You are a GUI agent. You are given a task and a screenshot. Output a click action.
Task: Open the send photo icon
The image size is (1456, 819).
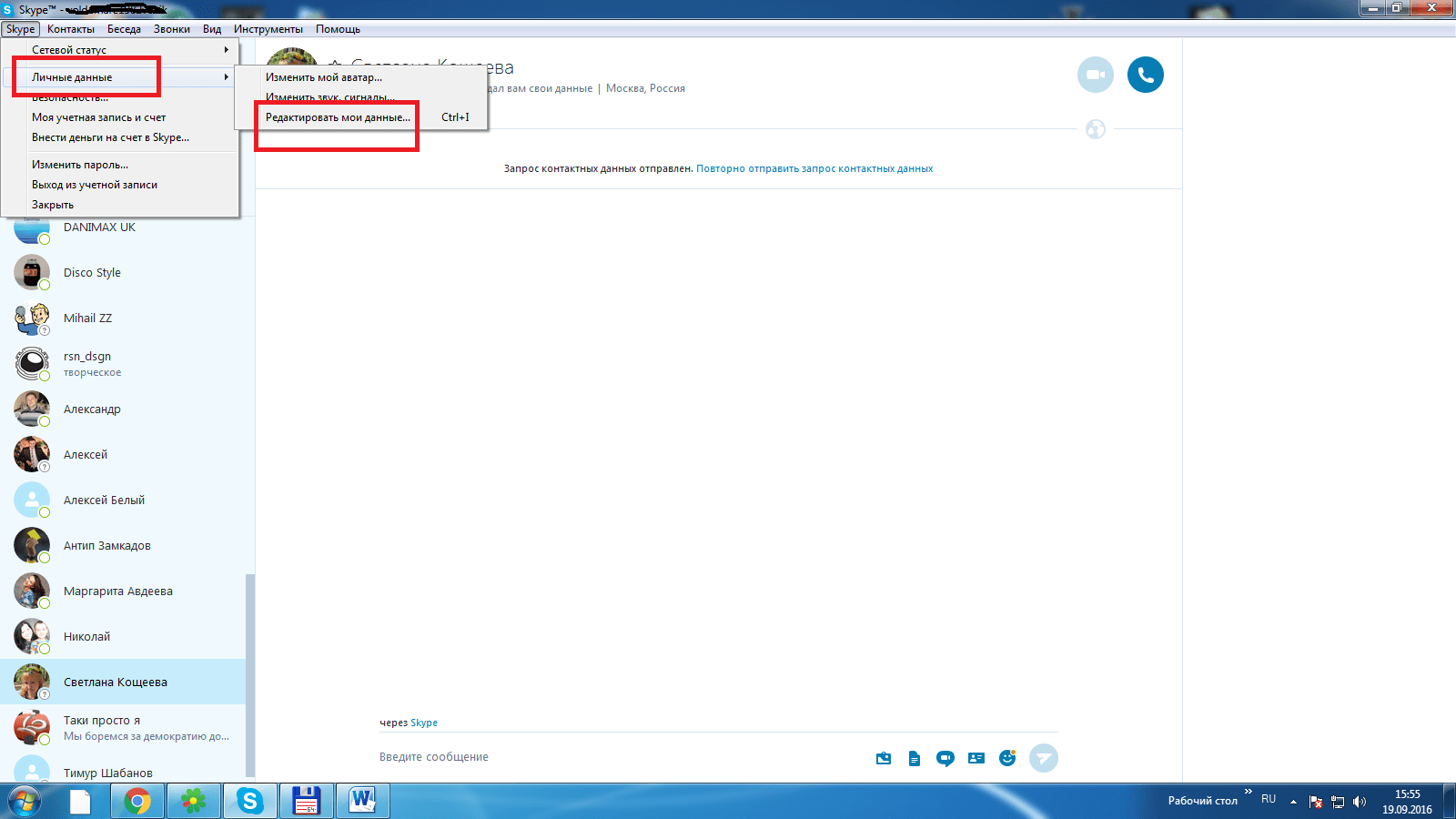point(884,758)
